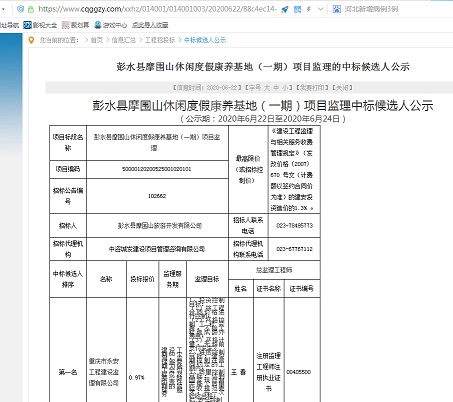The width and height of the screenshot is (453, 402).
Task: Click the agency phone number 023-67767112
Action: click(x=294, y=249)
